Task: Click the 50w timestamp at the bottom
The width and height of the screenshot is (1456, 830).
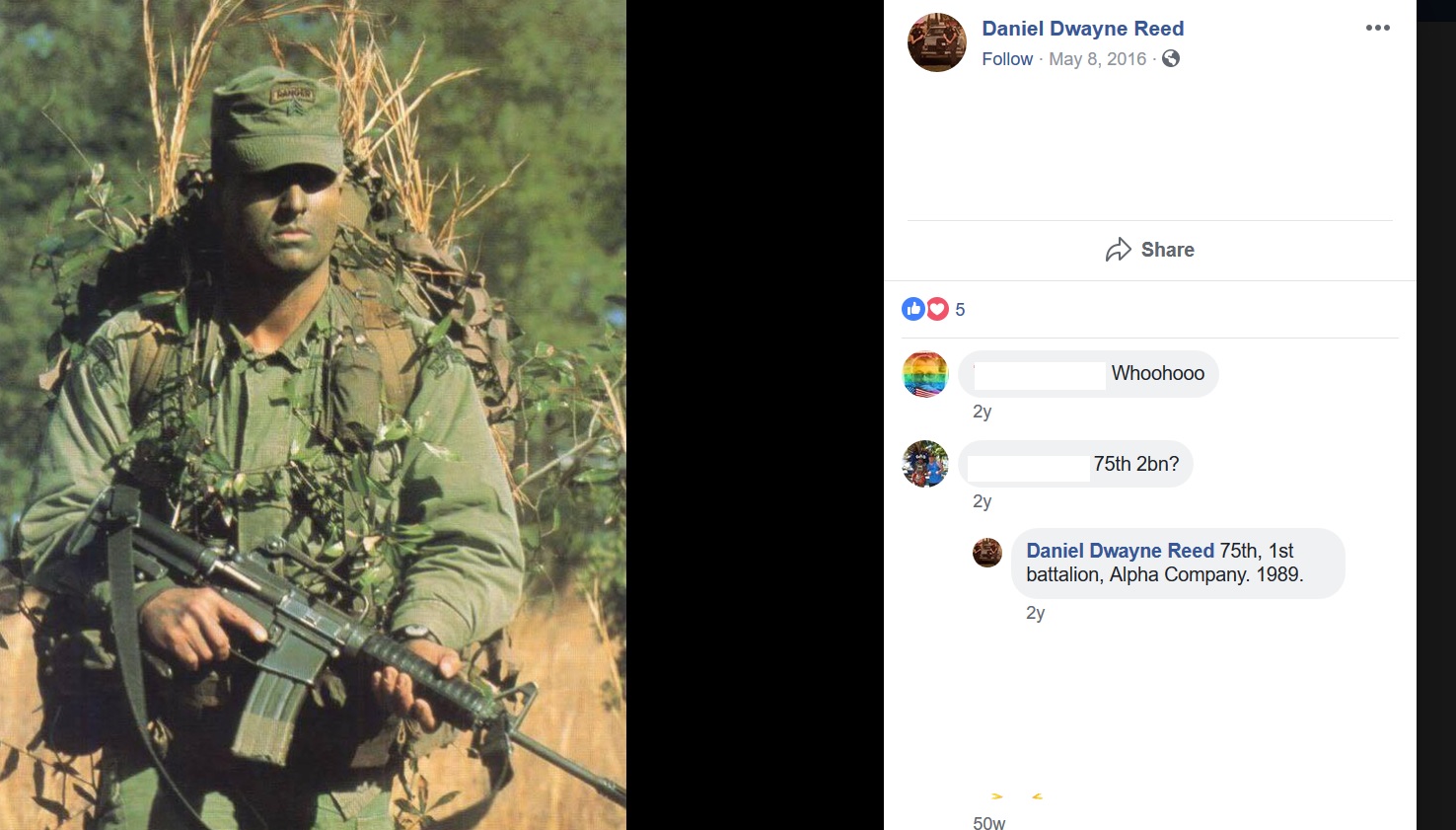Action: pyautogui.click(x=988, y=823)
